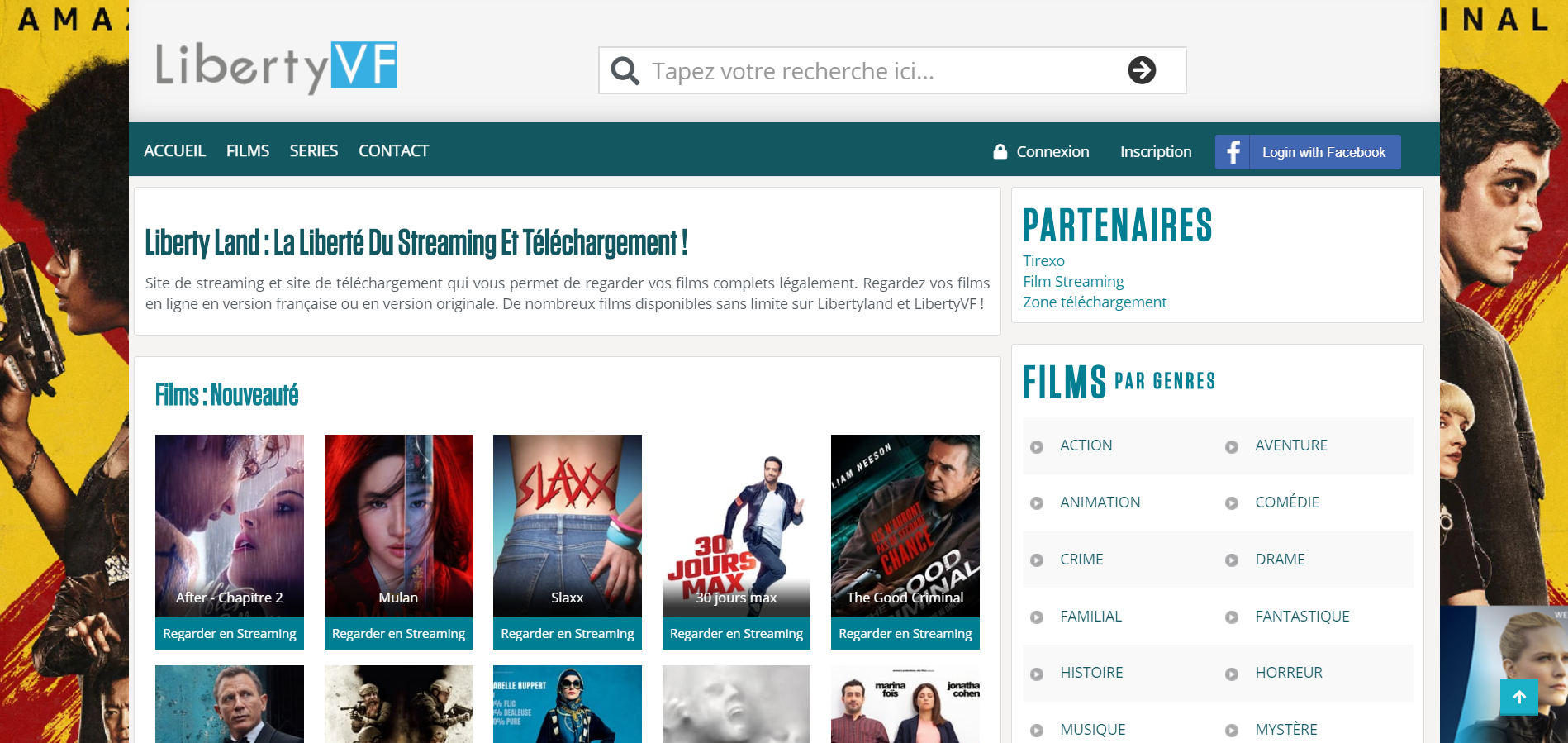Open the CONTACT menu item
The image size is (1568, 743).
[393, 150]
